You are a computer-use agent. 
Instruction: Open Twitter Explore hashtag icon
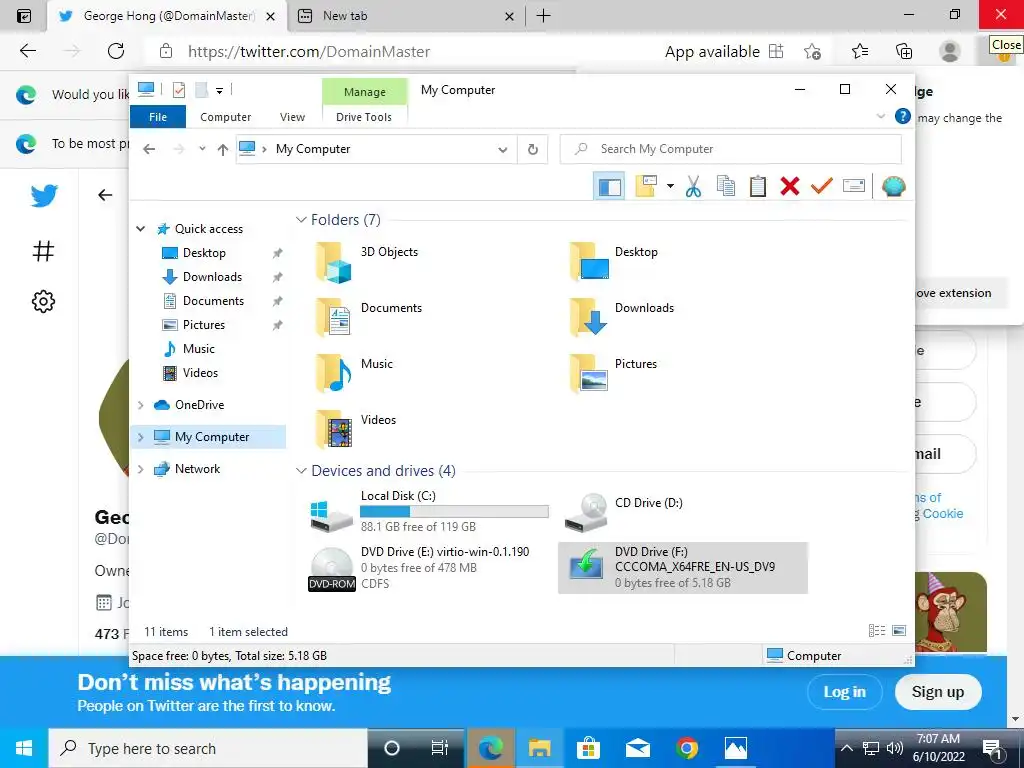click(43, 251)
